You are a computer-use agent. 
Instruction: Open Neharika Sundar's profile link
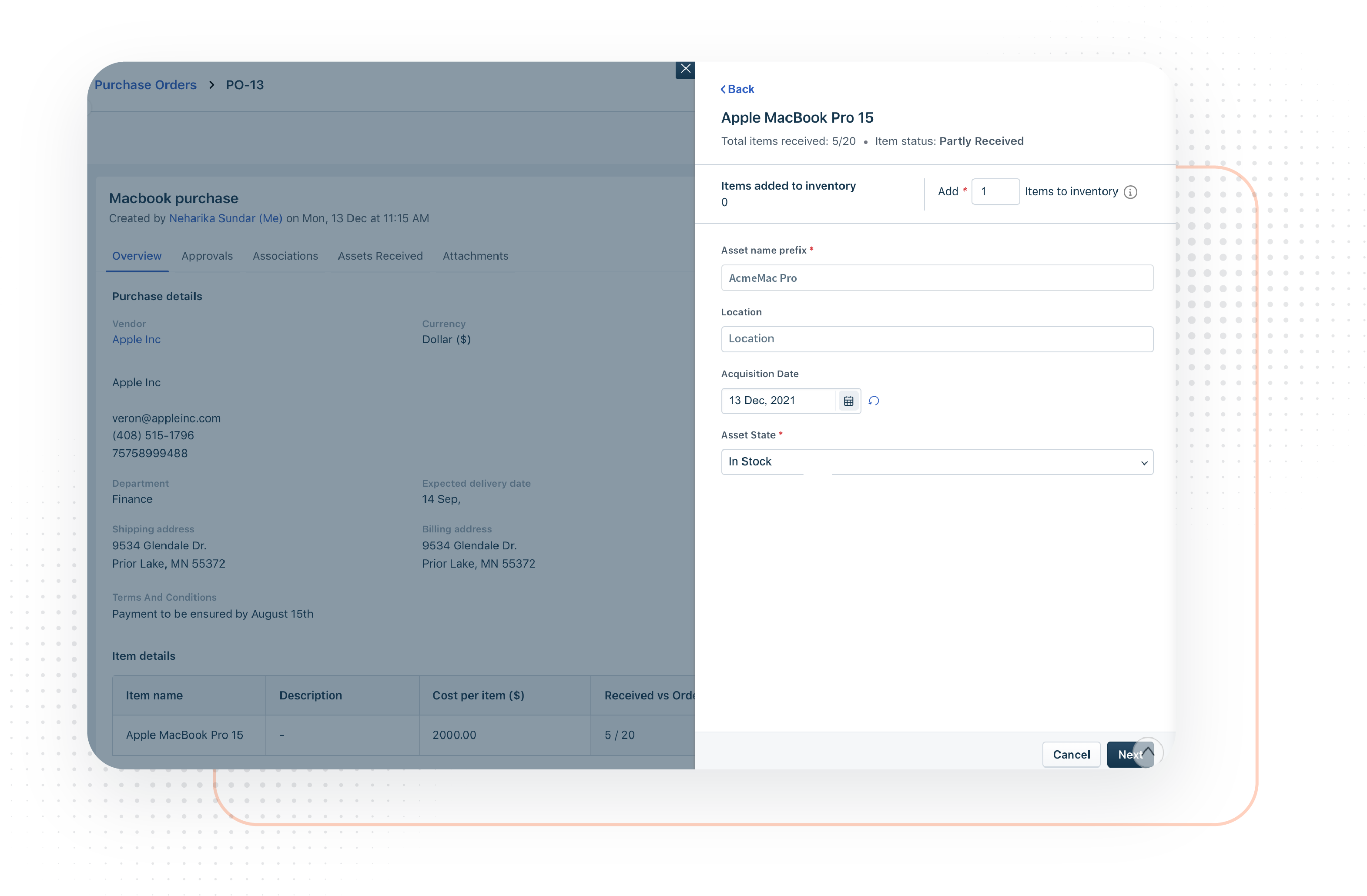pos(225,218)
